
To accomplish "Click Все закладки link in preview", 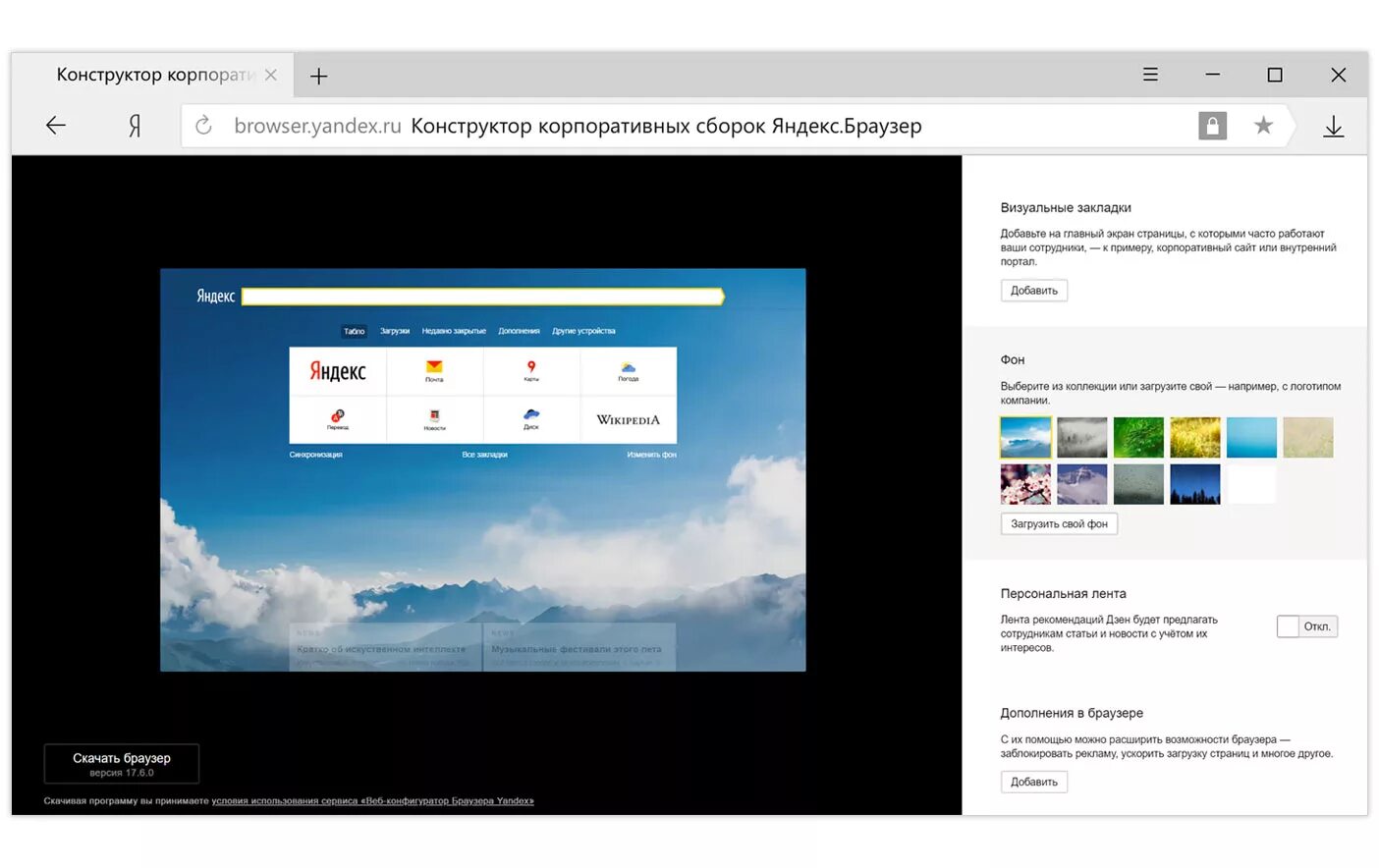I will click(x=484, y=455).
